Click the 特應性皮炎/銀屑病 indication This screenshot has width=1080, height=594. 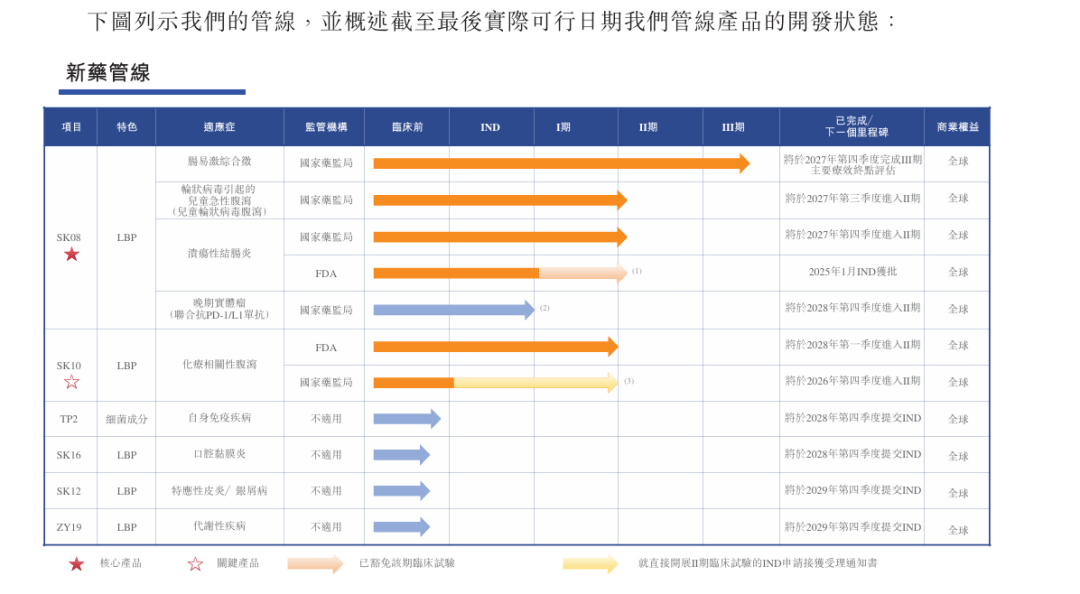click(220, 491)
